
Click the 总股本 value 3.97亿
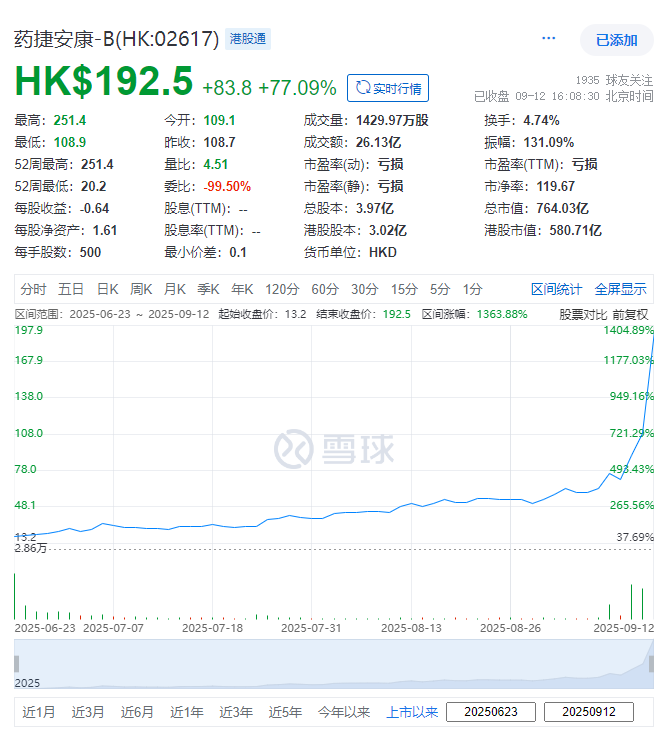pyautogui.click(x=375, y=208)
